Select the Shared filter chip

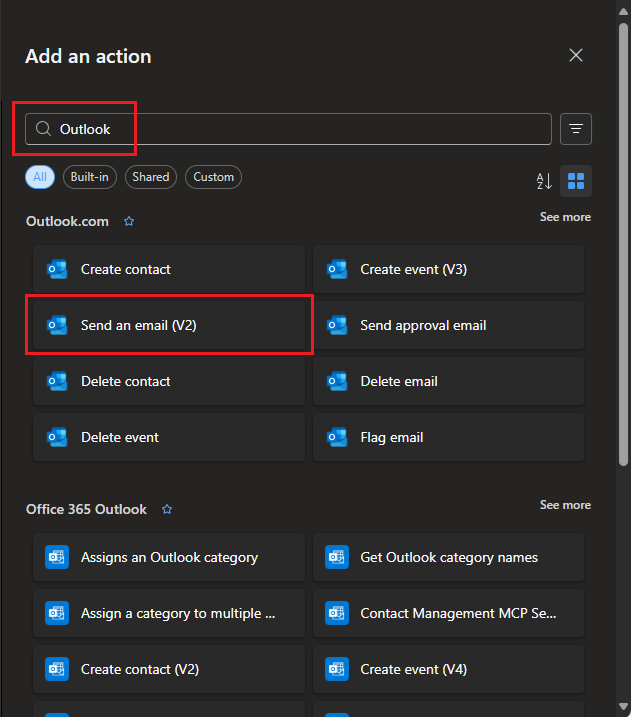click(x=150, y=177)
